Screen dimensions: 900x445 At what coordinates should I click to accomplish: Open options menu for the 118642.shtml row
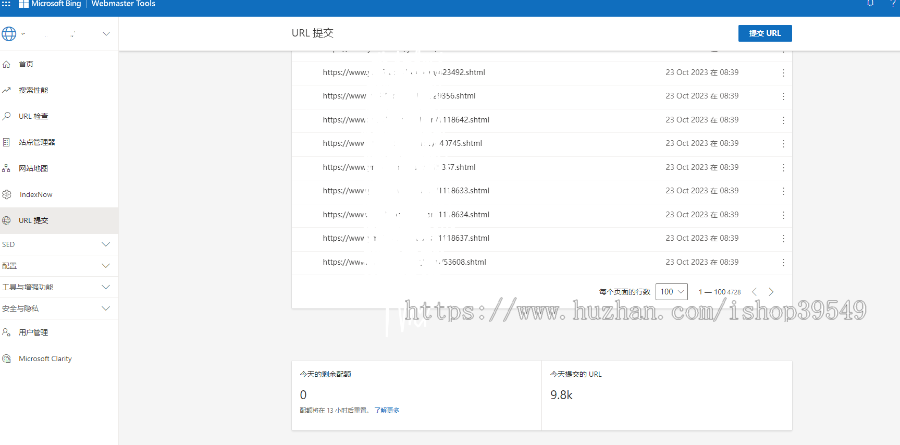click(x=783, y=120)
